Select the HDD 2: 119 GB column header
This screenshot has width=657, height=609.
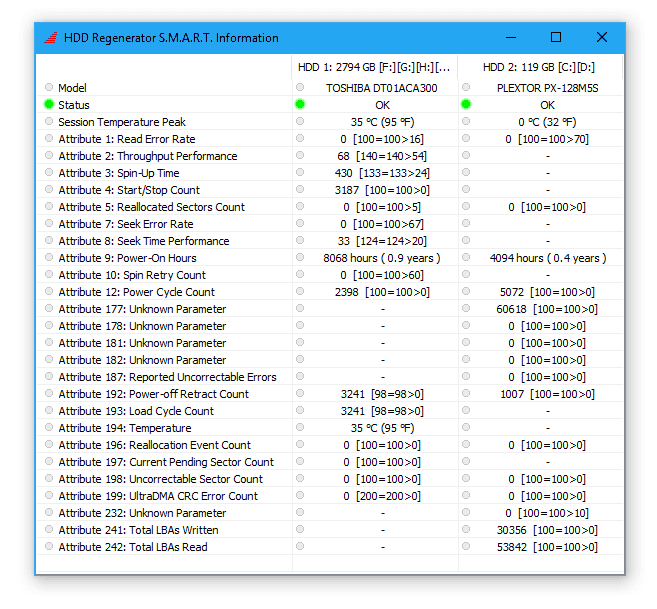click(x=540, y=67)
